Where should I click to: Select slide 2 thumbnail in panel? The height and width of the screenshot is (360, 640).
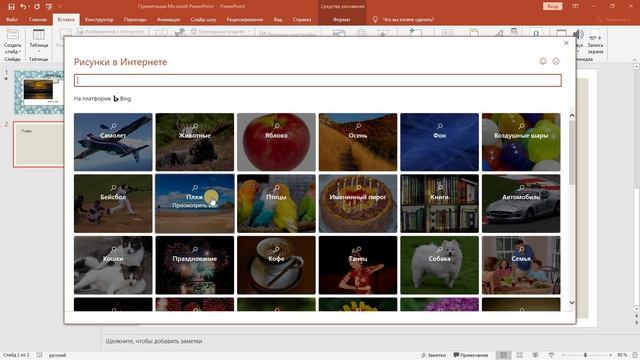39,144
